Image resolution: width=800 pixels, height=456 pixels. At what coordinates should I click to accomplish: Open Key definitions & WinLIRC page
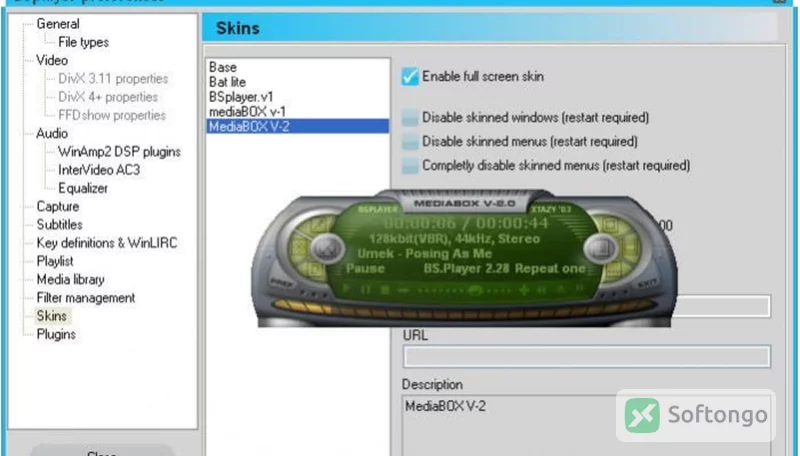point(107,243)
